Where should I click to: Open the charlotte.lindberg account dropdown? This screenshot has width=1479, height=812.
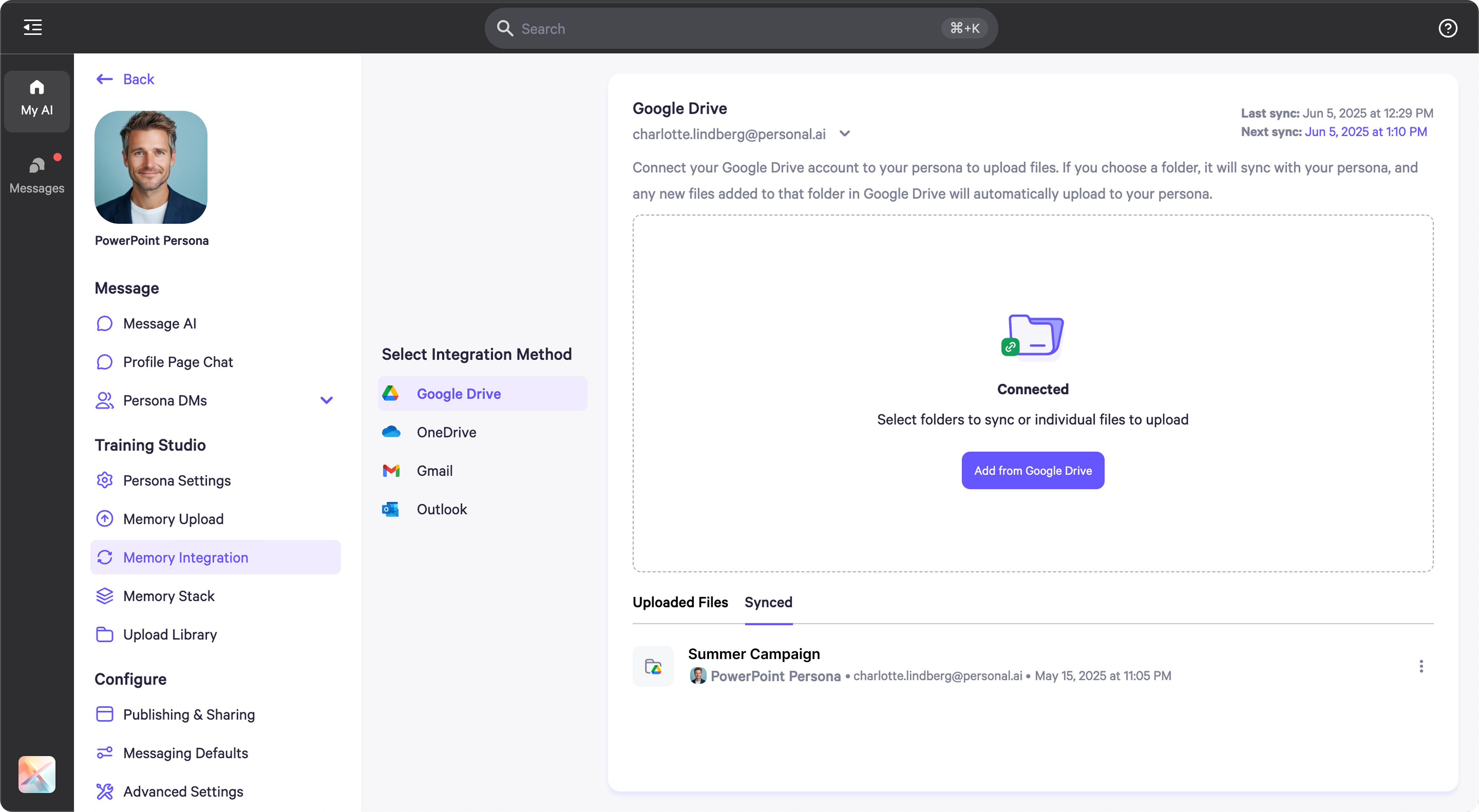[x=845, y=133]
